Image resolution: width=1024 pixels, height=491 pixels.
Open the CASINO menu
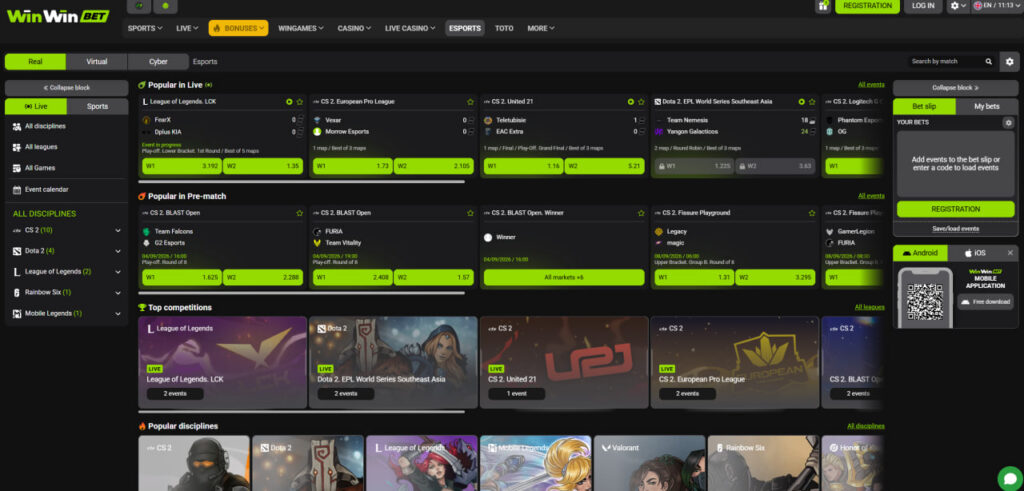(x=354, y=28)
